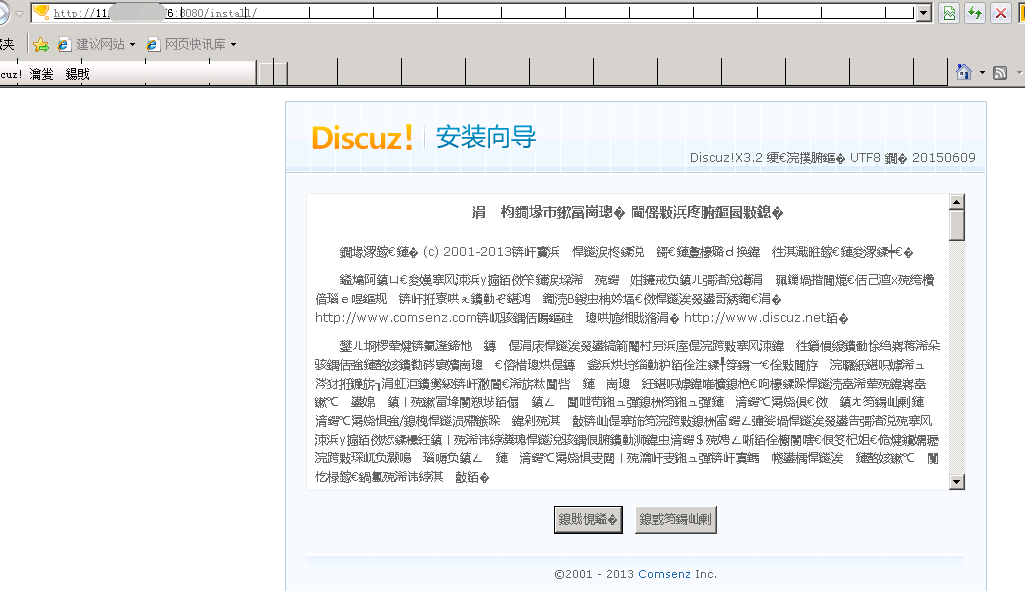Click the shield icon in address bar

click(x=41, y=12)
